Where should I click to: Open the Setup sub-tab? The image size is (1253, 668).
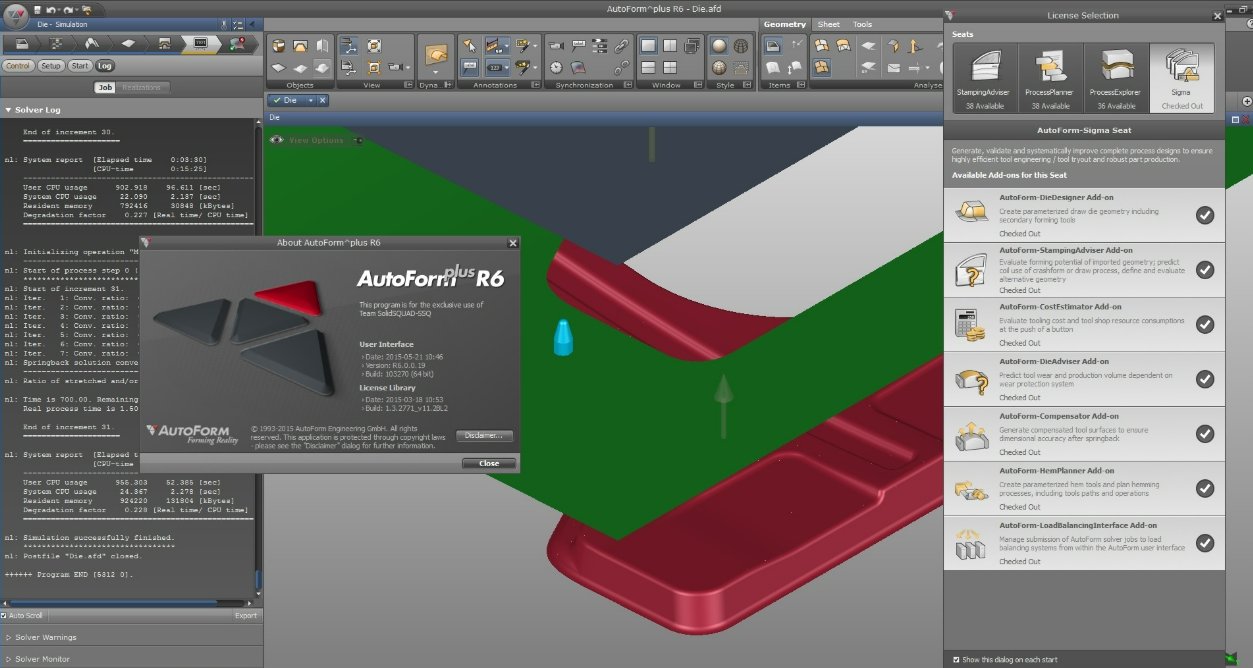click(51, 66)
